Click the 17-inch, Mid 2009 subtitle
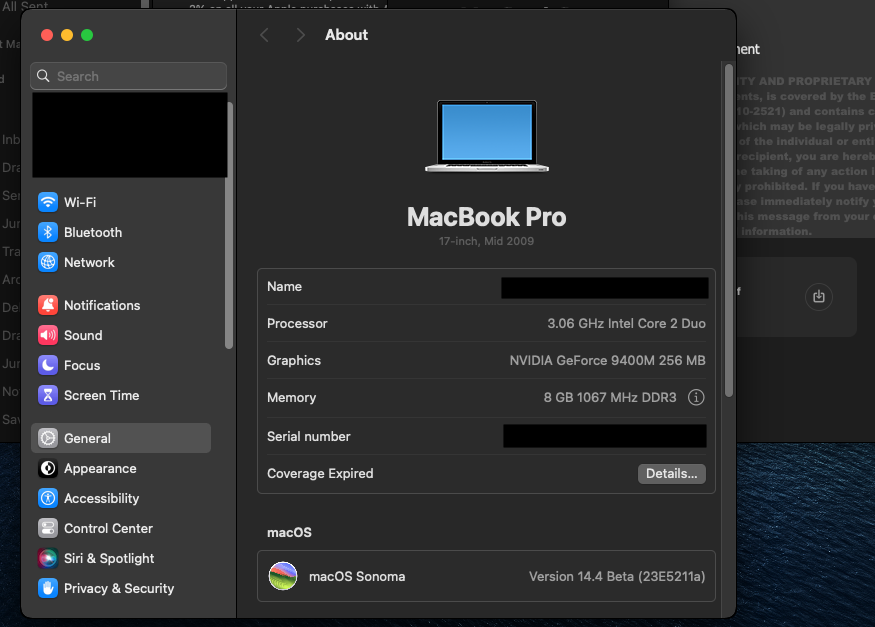Image resolution: width=875 pixels, height=627 pixels. pyautogui.click(x=486, y=242)
